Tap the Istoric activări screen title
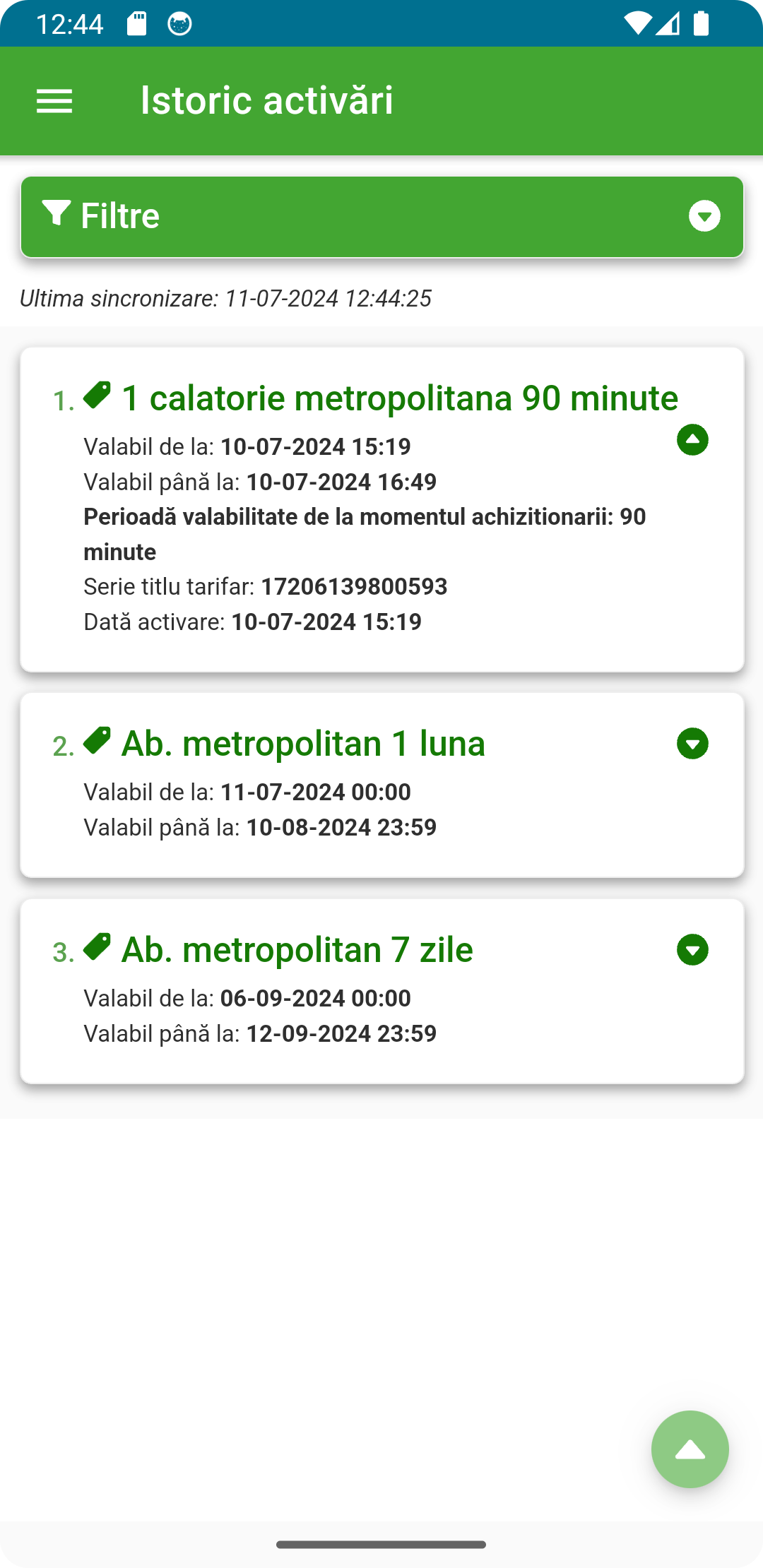This screenshot has height=1568, width=763. point(266,100)
